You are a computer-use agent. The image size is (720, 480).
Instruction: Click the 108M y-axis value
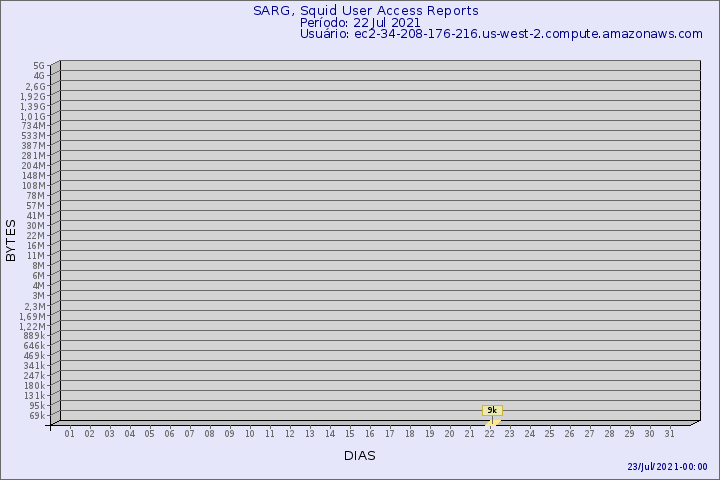pyautogui.click(x=34, y=186)
